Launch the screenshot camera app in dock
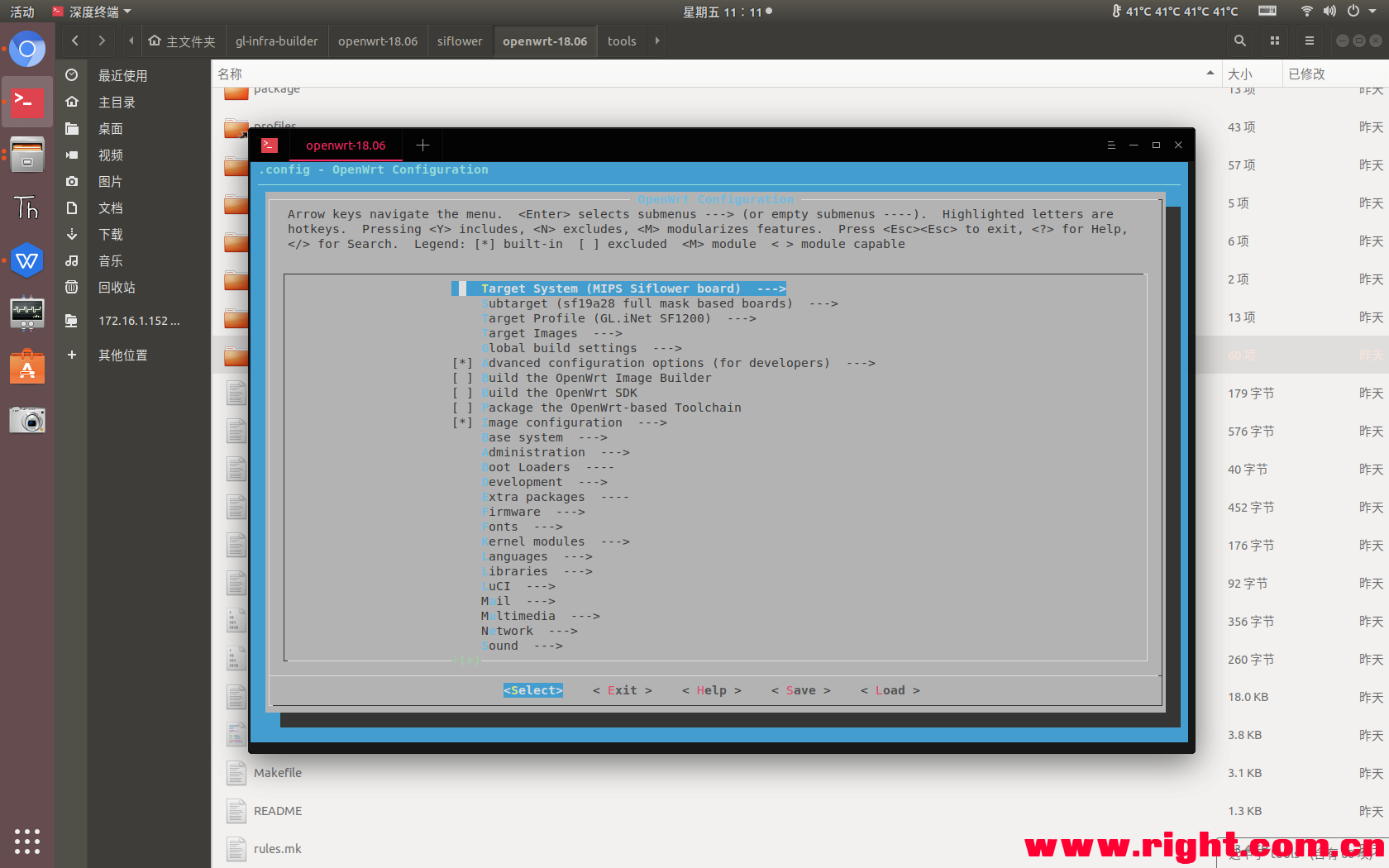 27,420
